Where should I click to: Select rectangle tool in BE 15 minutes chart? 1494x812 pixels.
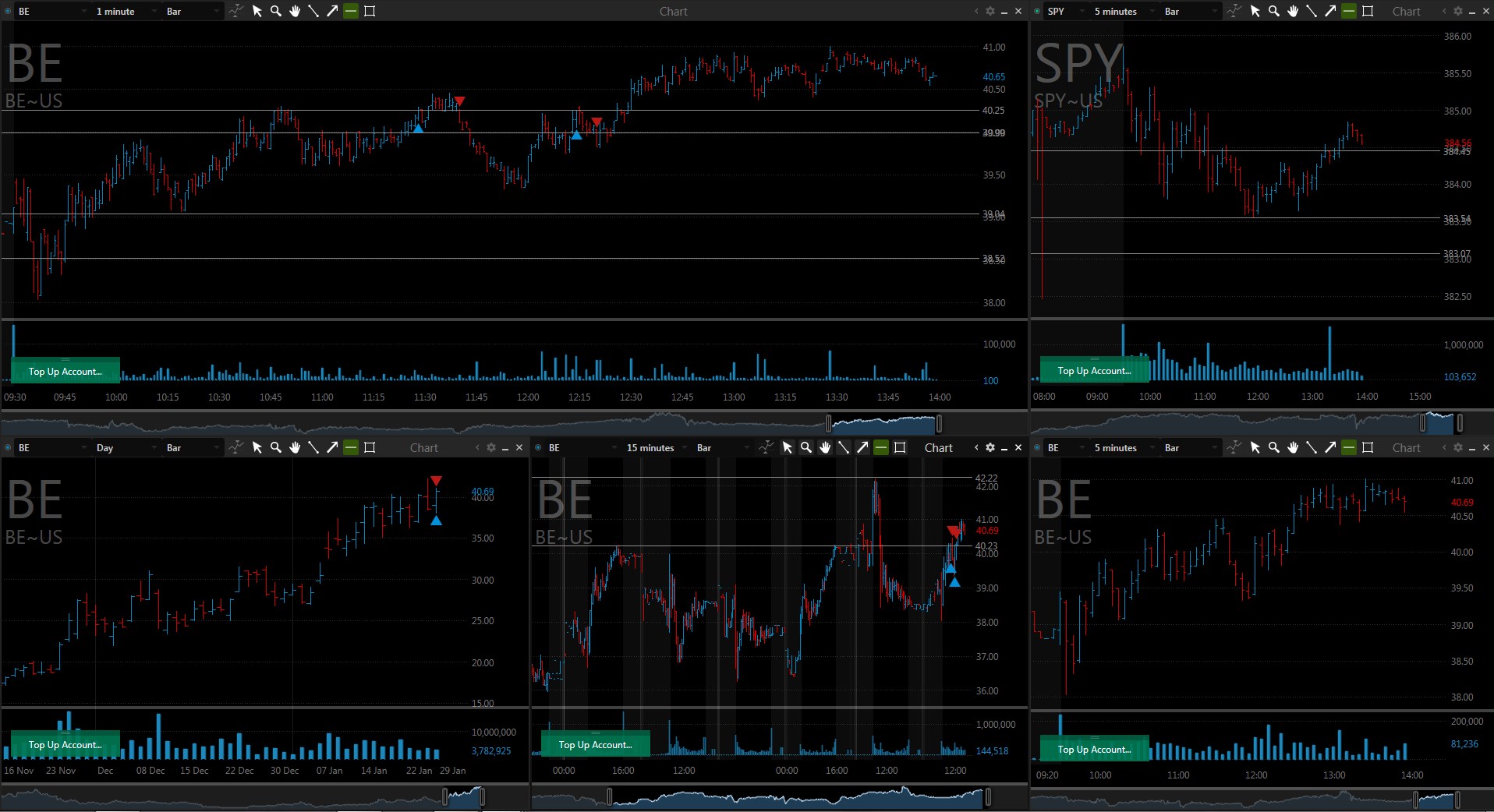click(900, 447)
